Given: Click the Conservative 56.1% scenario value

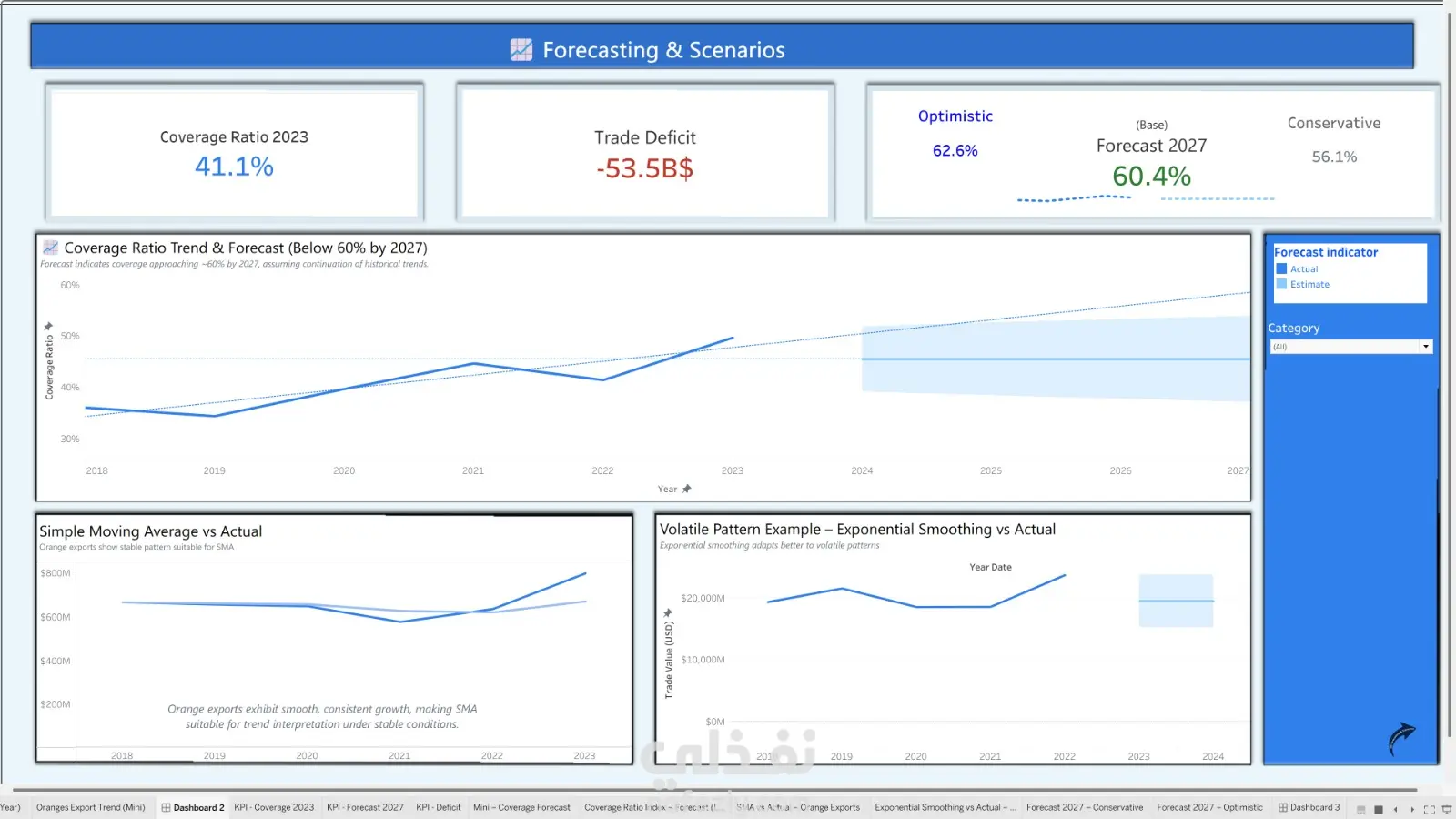Looking at the screenshot, I should [x=1334, y=157].
